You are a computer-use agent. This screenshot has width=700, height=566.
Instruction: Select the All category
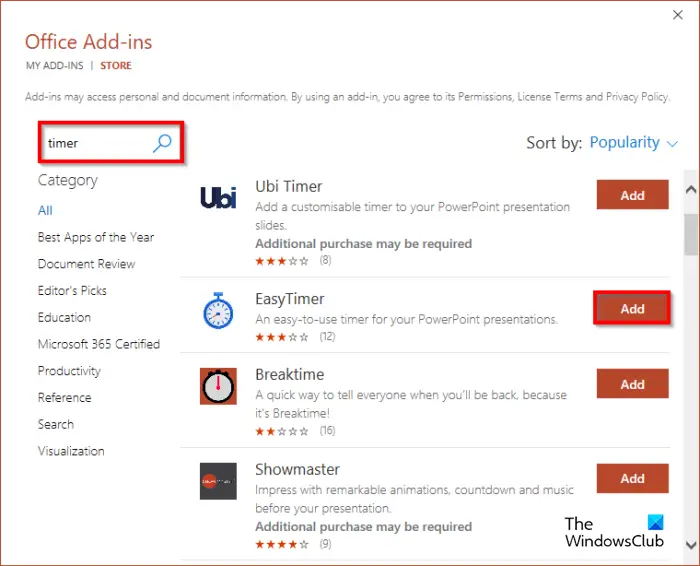[45, 210]
